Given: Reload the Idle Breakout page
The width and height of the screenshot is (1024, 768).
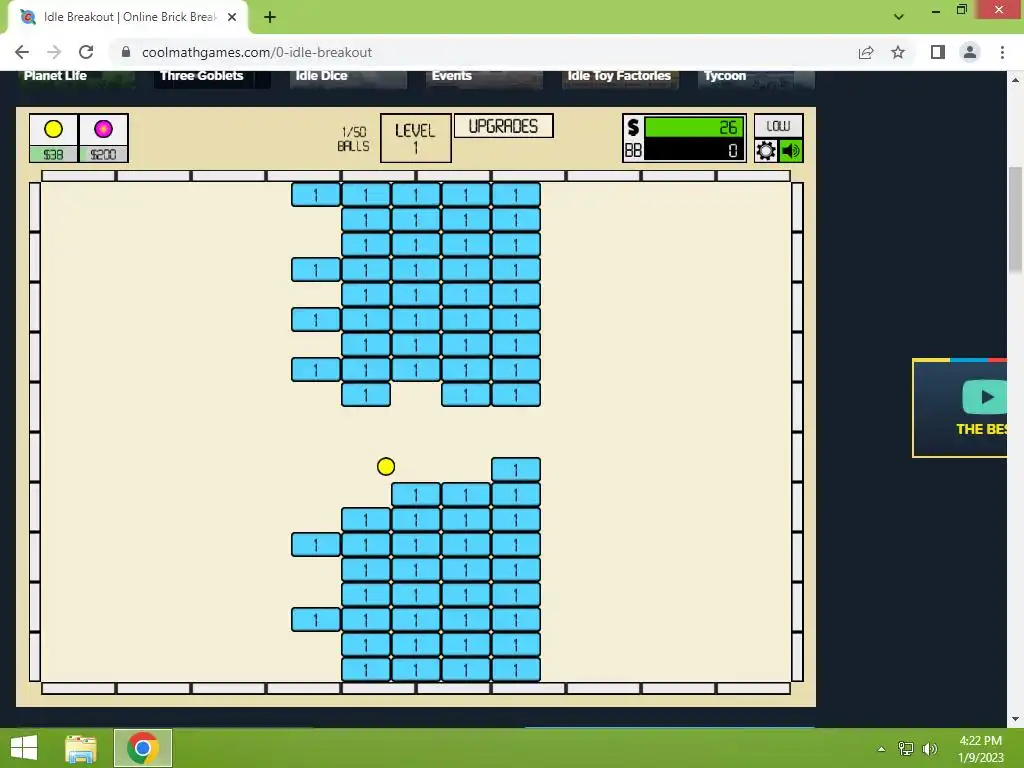Looking at the screenshot, I should click(x=86, y=52).
